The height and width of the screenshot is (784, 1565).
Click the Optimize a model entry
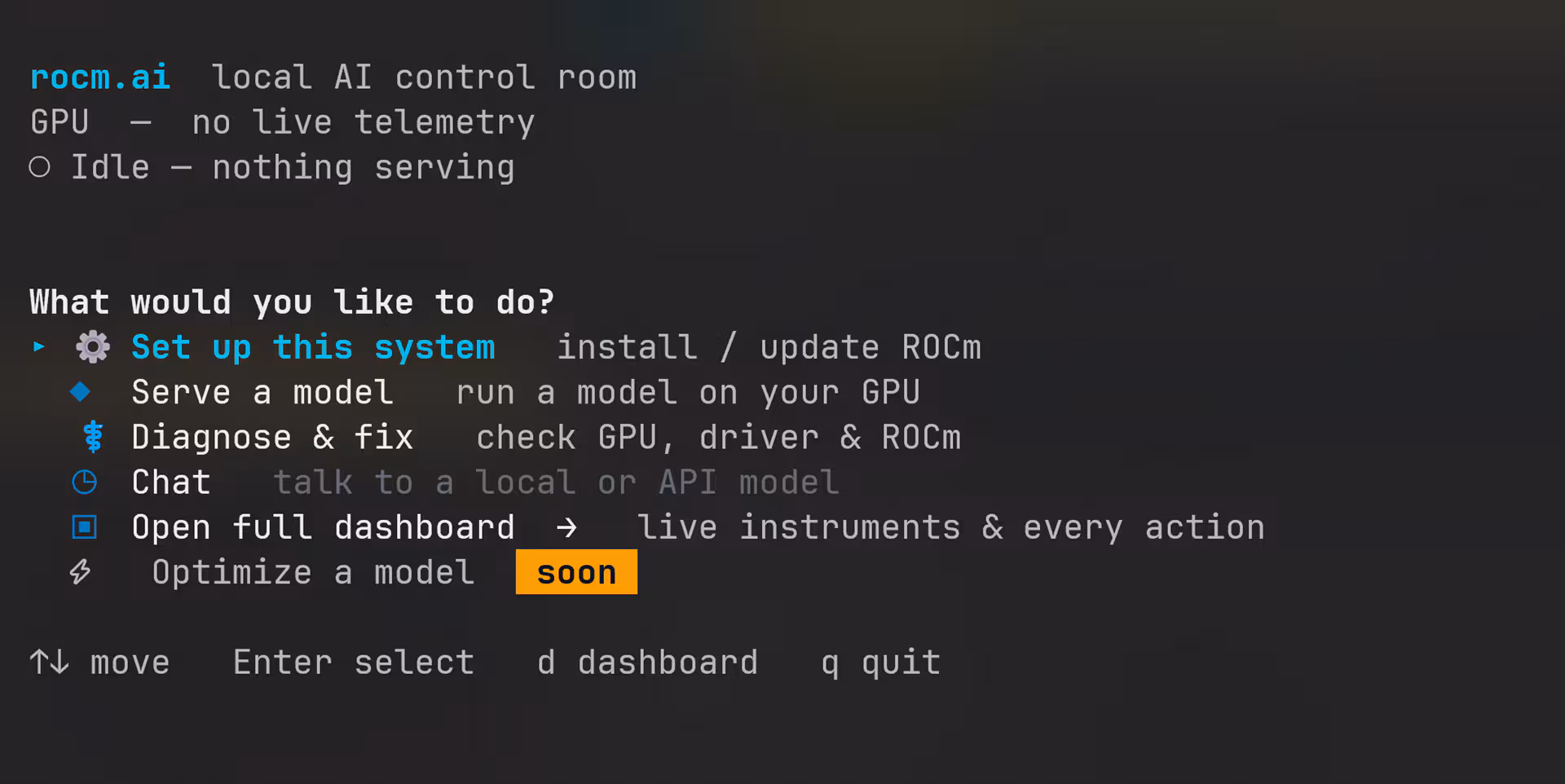click(313, 573)
